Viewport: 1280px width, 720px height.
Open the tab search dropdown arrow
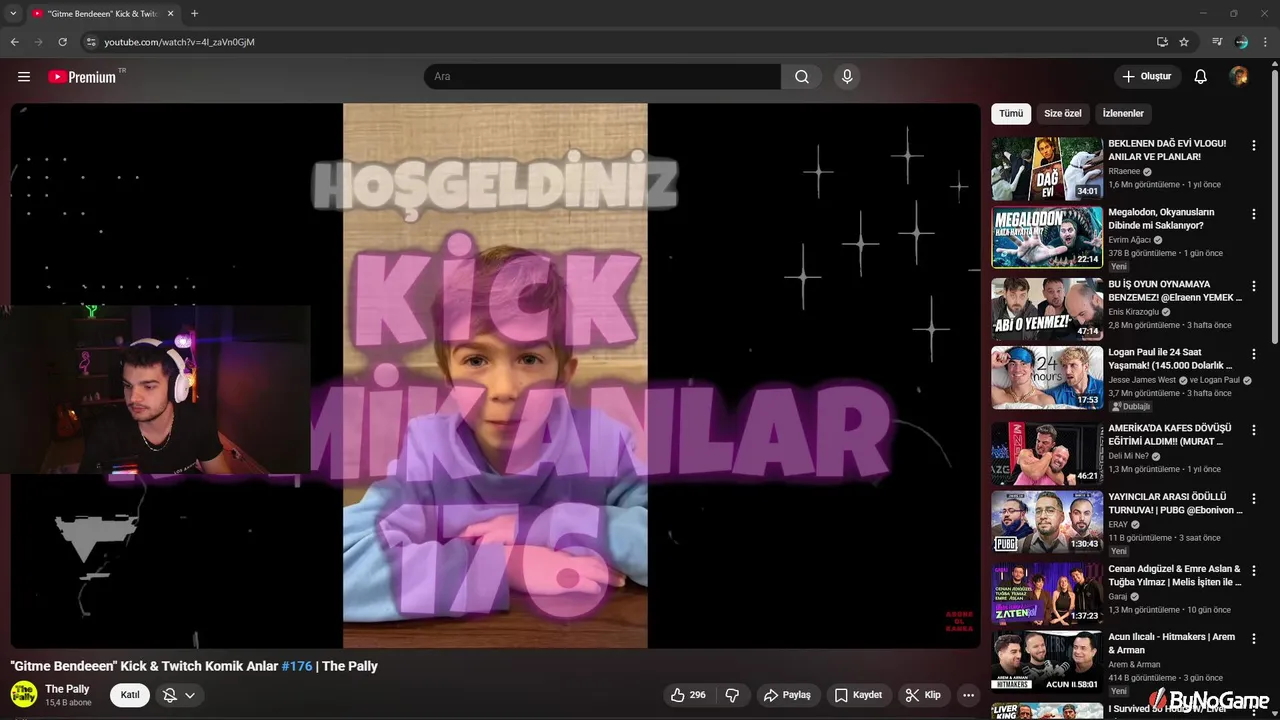13,13
